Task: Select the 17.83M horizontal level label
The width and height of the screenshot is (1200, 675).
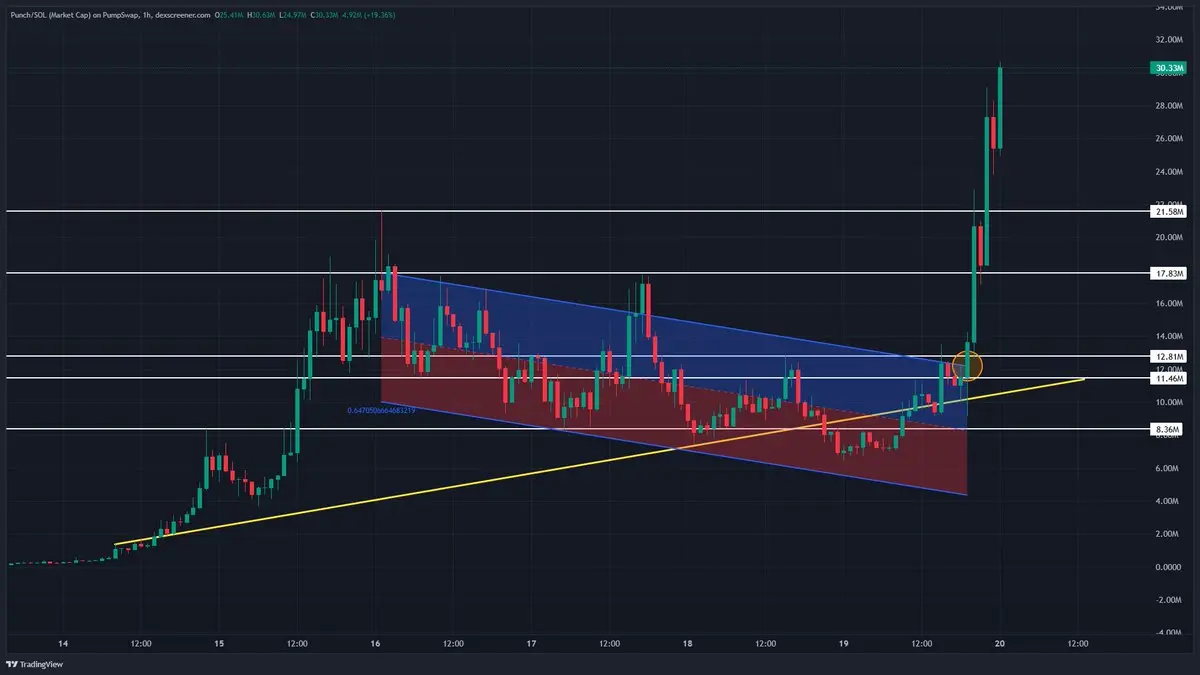Action: 1168,273
